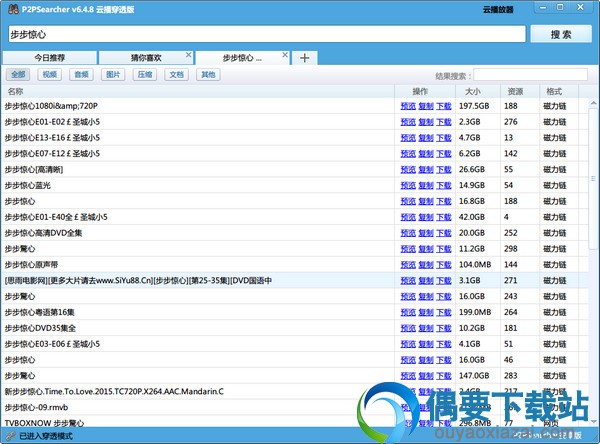Sort by the 格式 column header

tap(559, 91)
